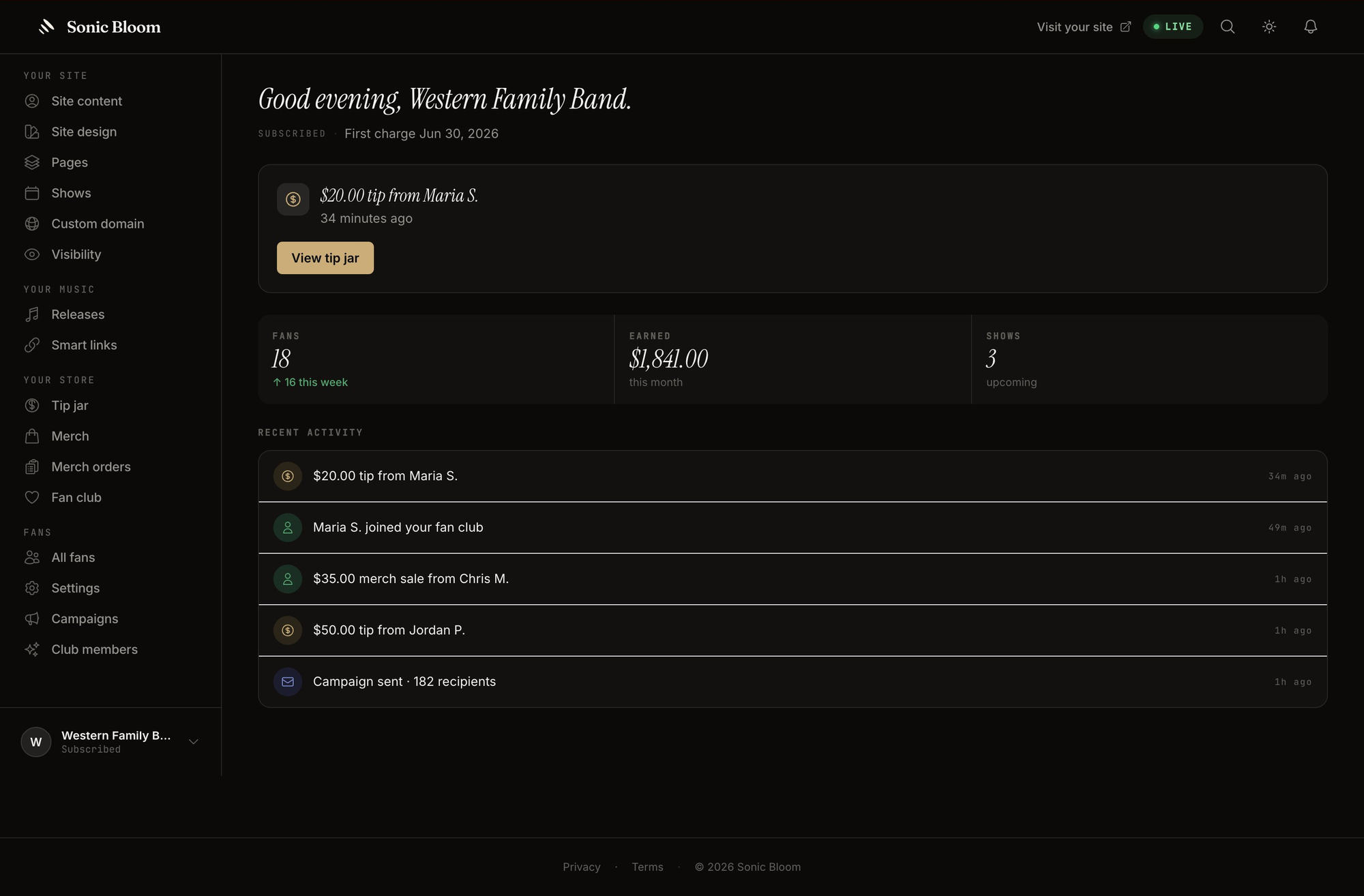Click the Tip jar dollar icon in sidebar
The image size is (1364, 896).
[32, 405]
